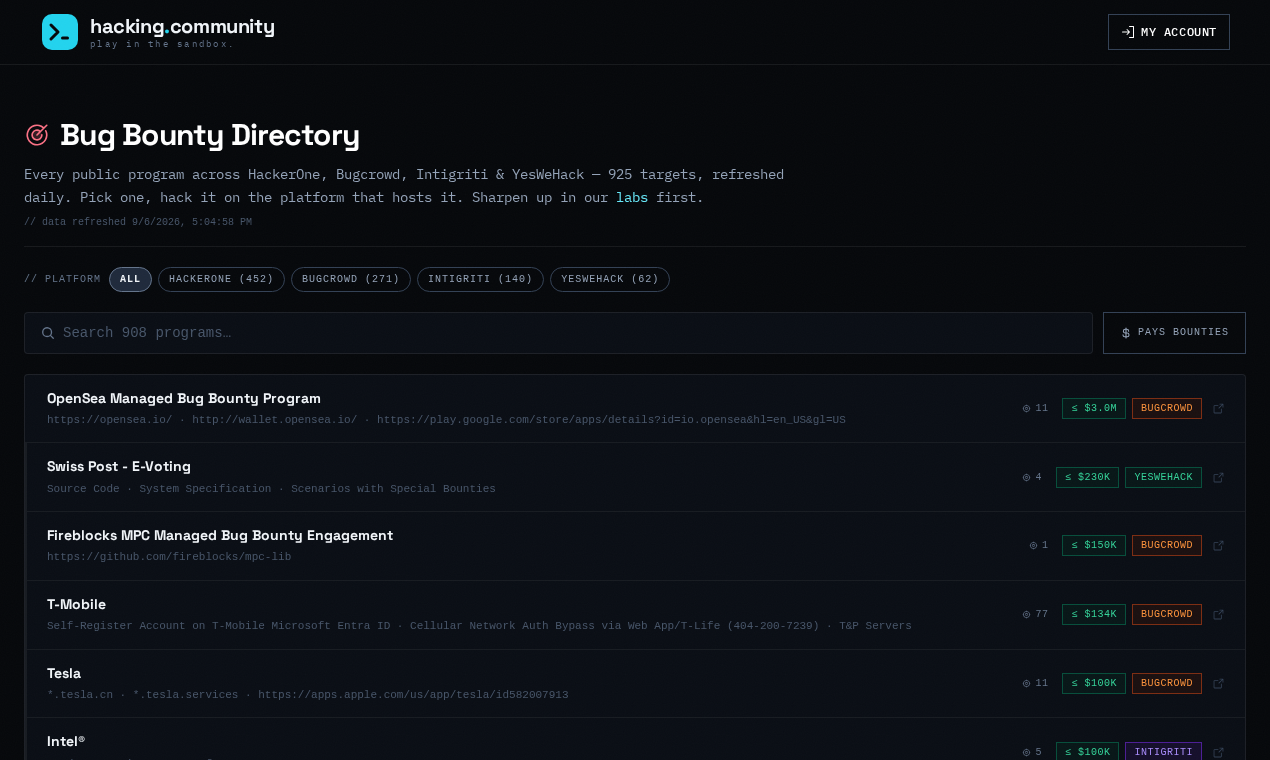Viewport: 1270px width, 760px height.
Task: Click the sign-in arrow icon in My Account
Action: (x=1128, y=32)
